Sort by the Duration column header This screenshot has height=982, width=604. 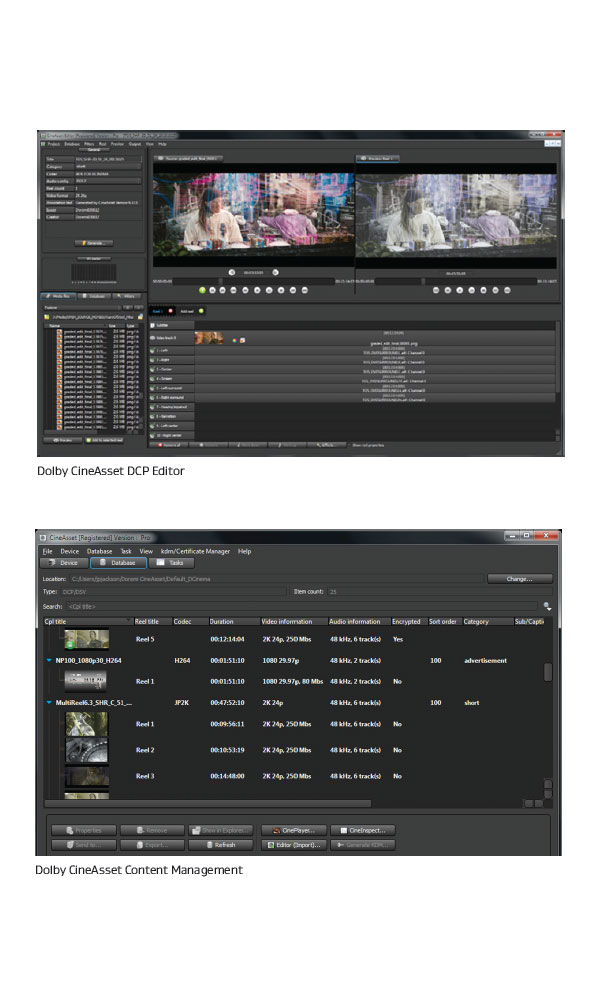pos(233,622)
